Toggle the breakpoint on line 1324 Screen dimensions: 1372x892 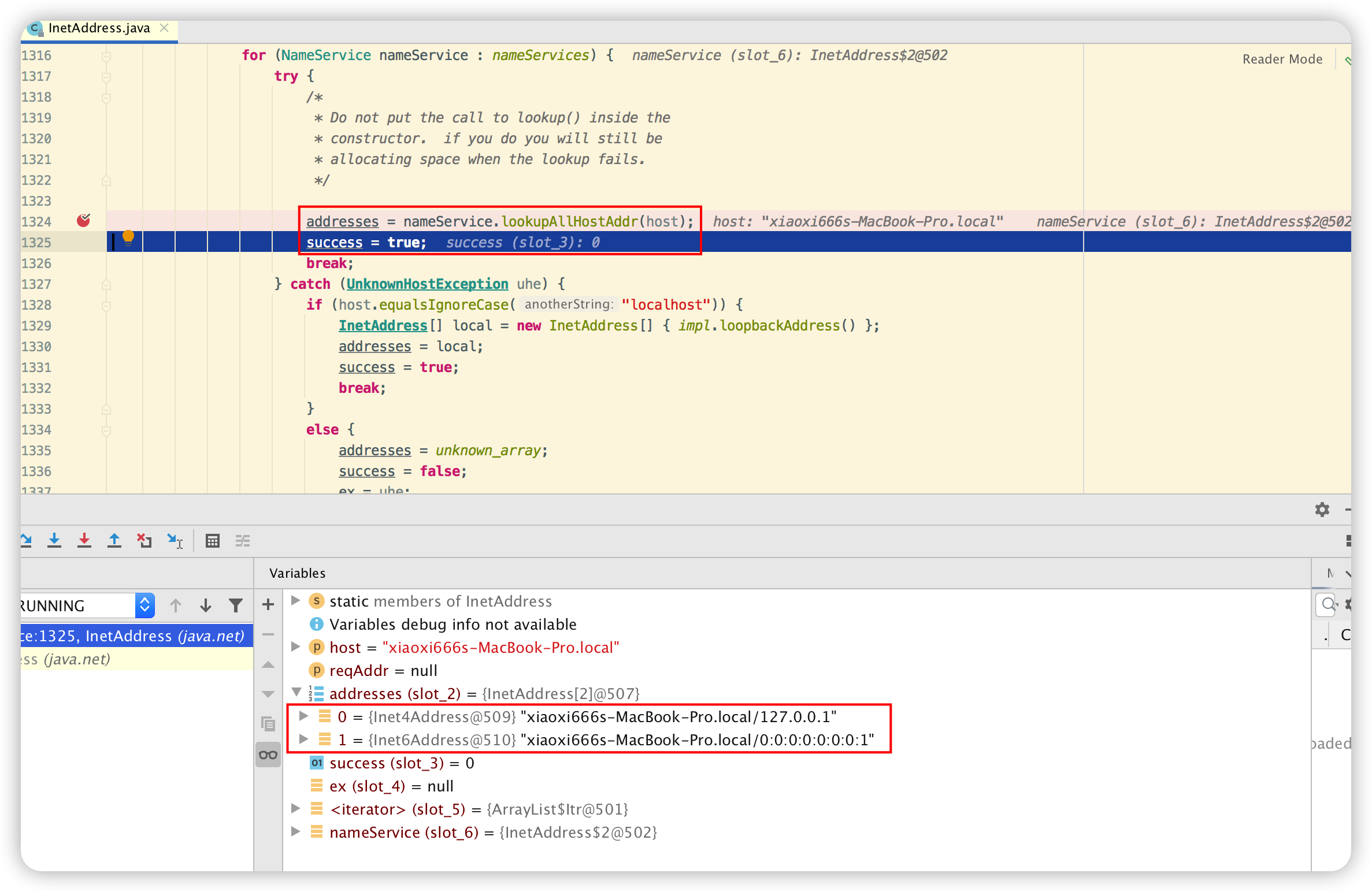pos(84,221)
